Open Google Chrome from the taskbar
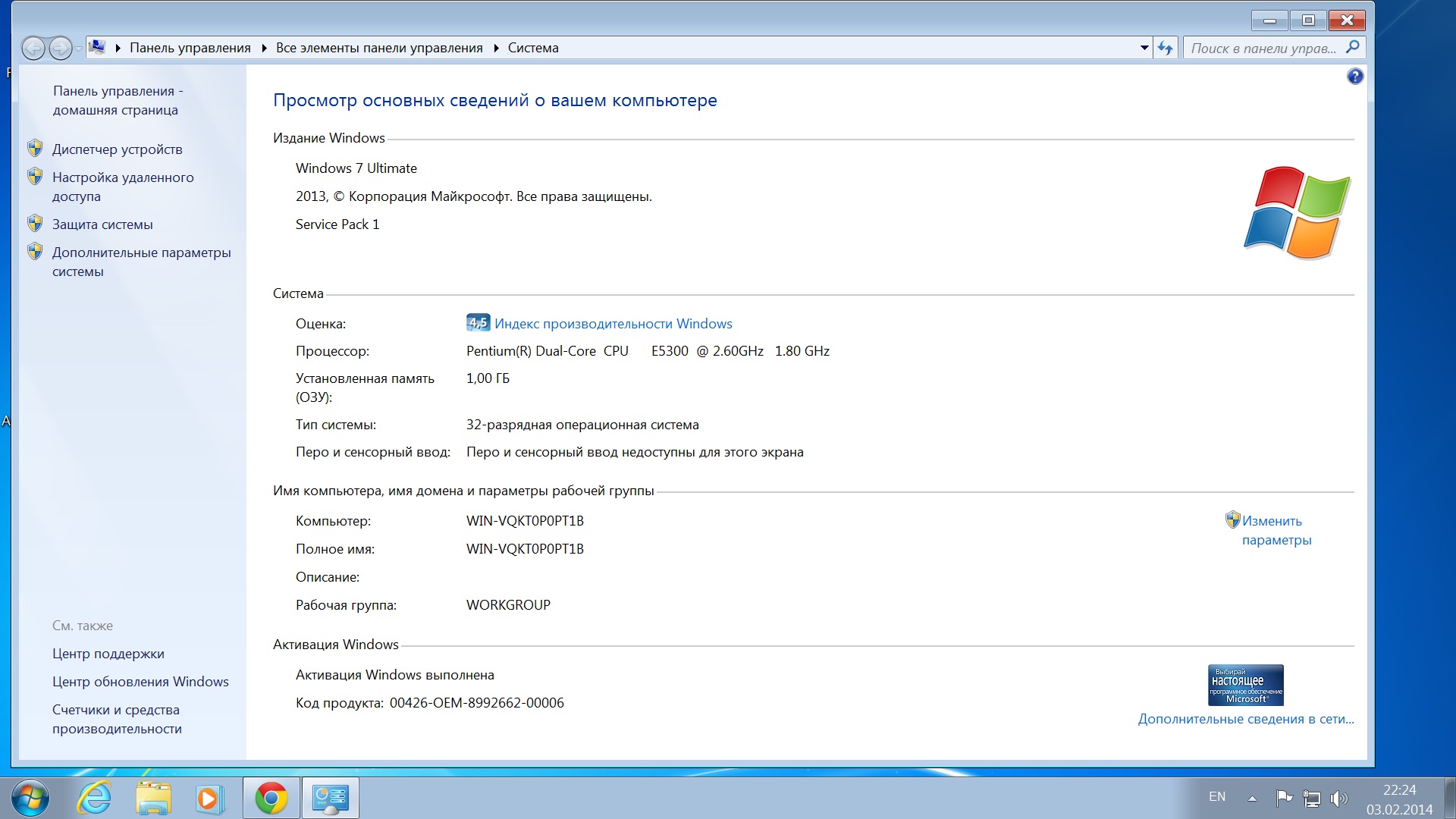Viewport: 1456px width, 819px height. 271,799
